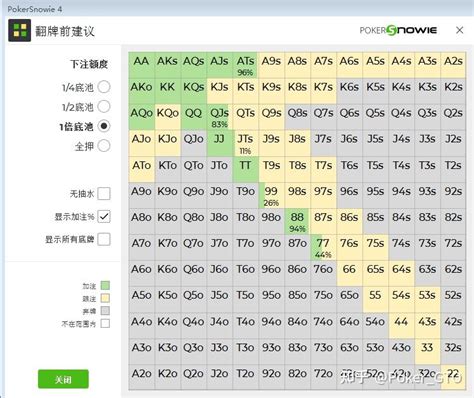The image size is (474, 398).
Task: Select the K9o hand cell
Action: [x=168, y=195]
